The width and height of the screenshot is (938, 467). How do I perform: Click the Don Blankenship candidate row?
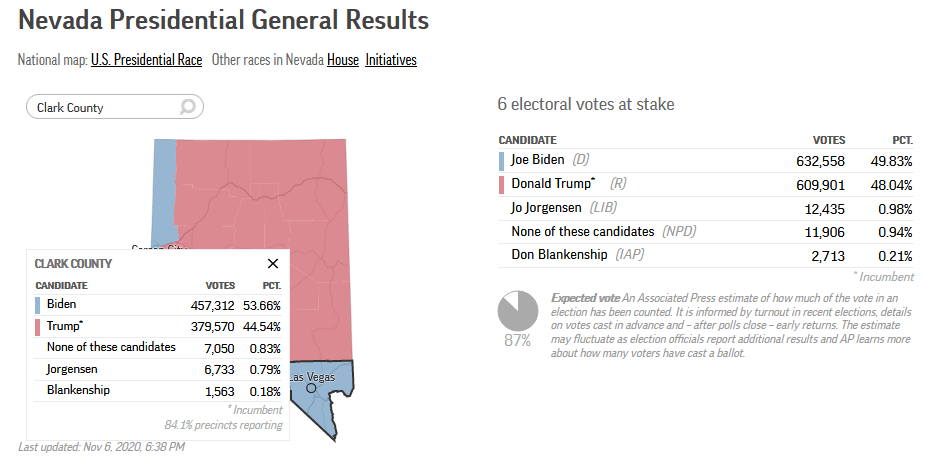pos(705,255)
